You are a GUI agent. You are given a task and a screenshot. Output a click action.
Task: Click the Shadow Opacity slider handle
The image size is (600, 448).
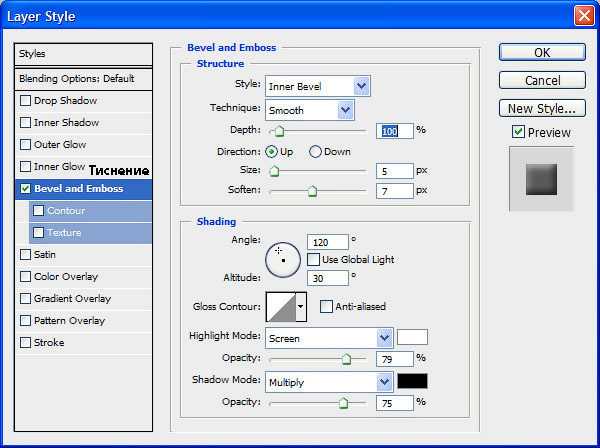click(x=343, y=403)
